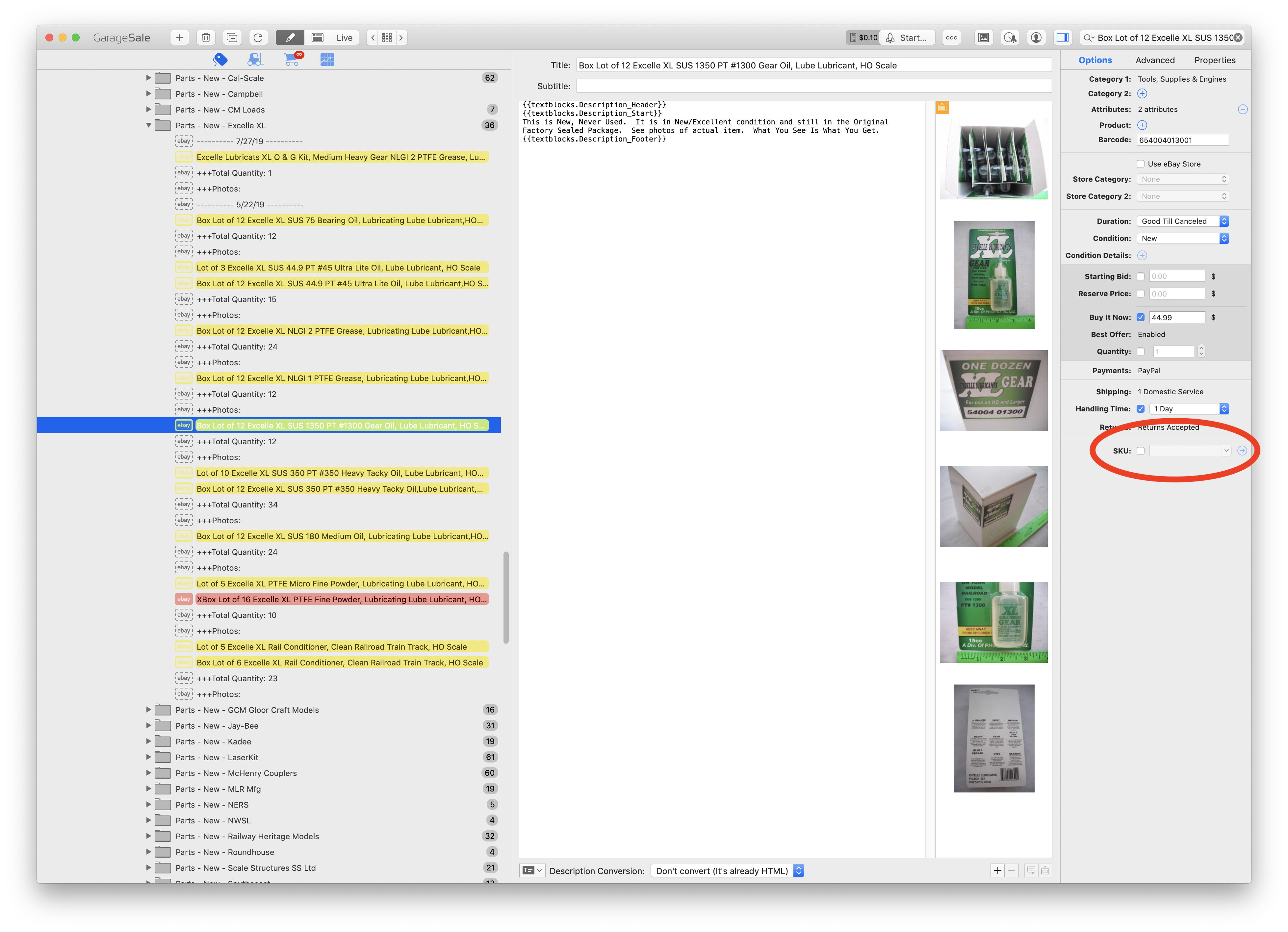This screenshot has width=1288, height=932.
Task: Open the Listings tag tab icon
Action: click(220, 59)
